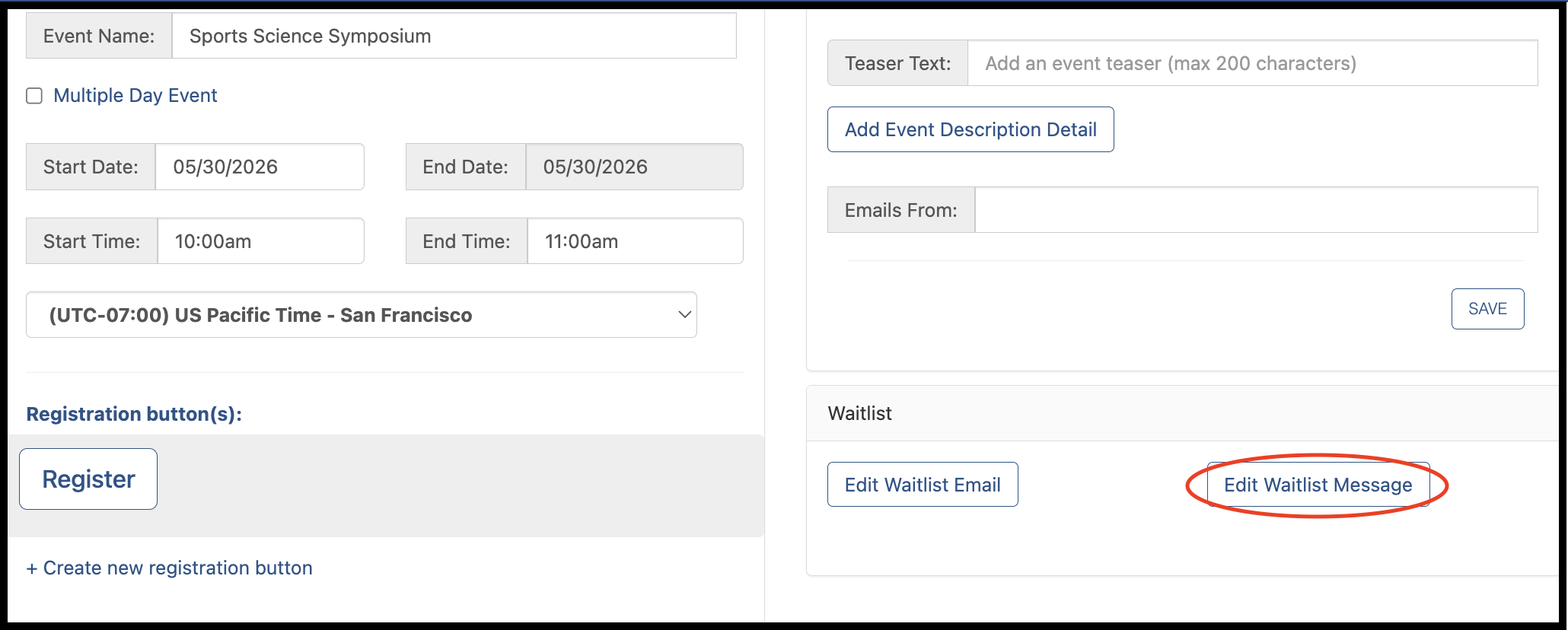Click the End Time label

(467, 241)
